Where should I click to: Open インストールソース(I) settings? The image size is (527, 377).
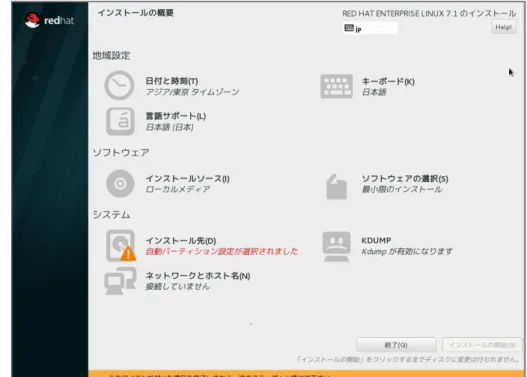pyautogui.click(x=187, y=178)
